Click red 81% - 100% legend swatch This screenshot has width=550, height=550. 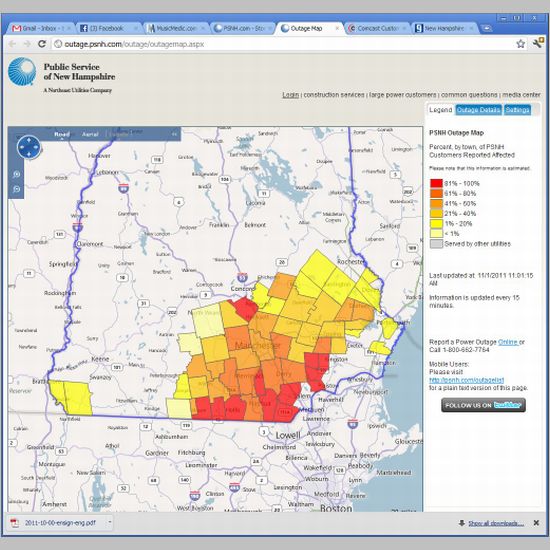(436, 183)
